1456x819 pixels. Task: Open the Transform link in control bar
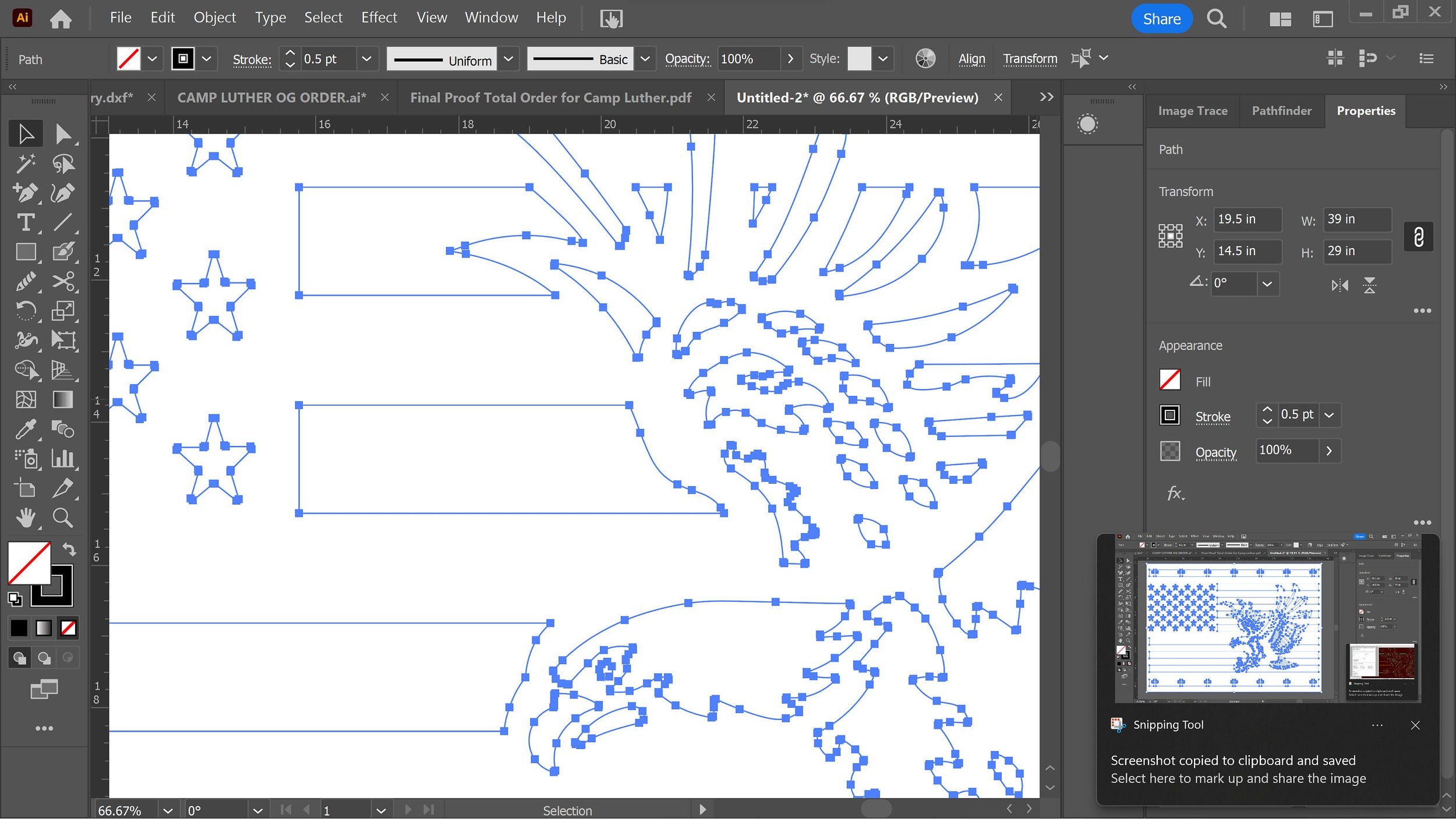(x=1030, y=59)
